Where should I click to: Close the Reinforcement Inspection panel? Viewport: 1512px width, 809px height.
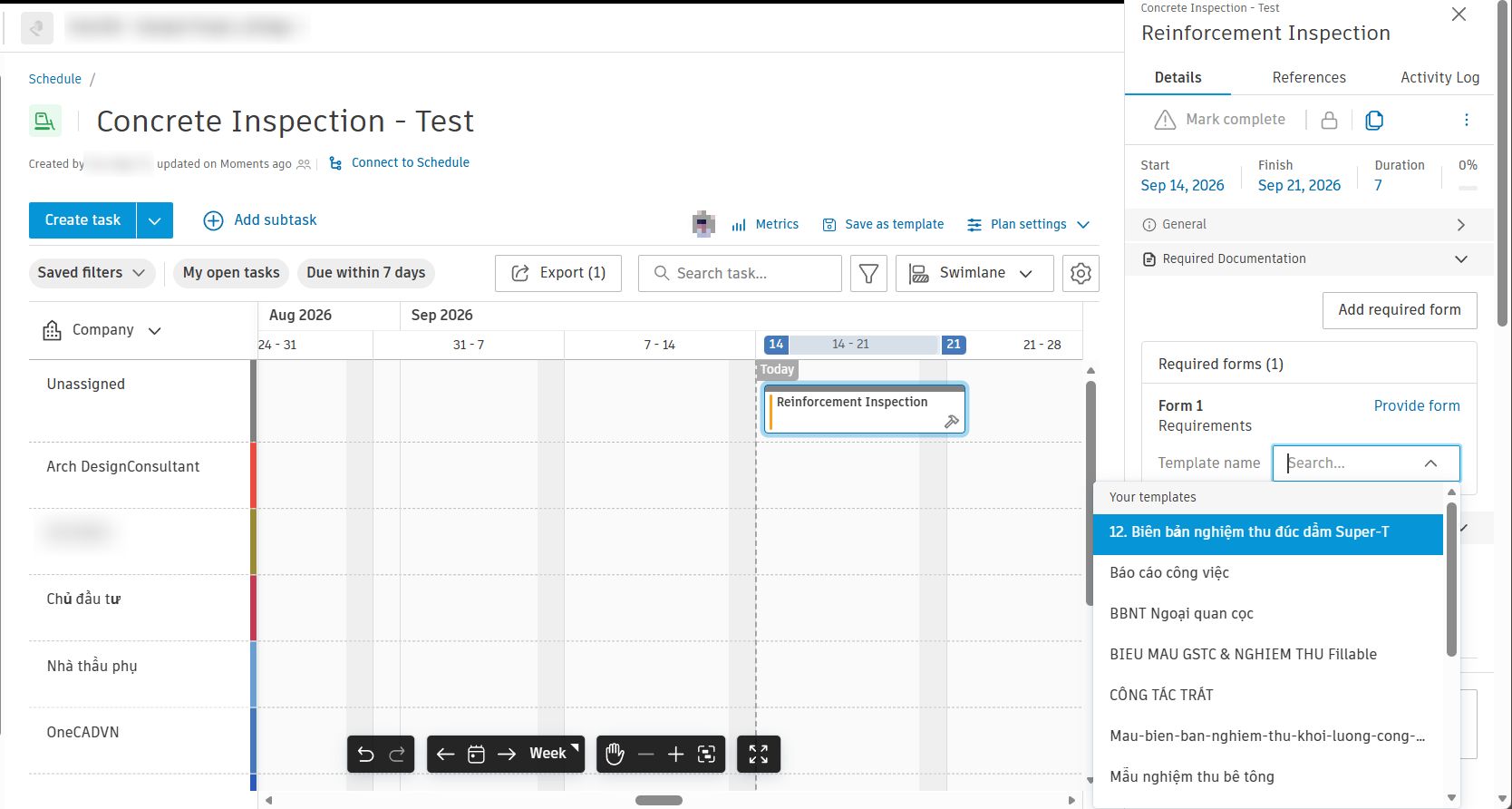point(1459,14)
